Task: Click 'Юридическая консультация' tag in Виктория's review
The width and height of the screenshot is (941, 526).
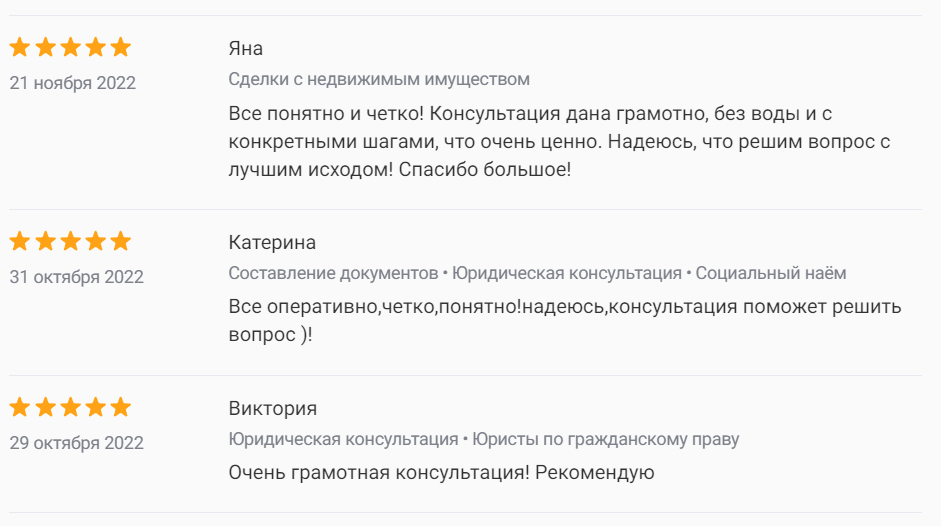Action: tap(343, 440)
